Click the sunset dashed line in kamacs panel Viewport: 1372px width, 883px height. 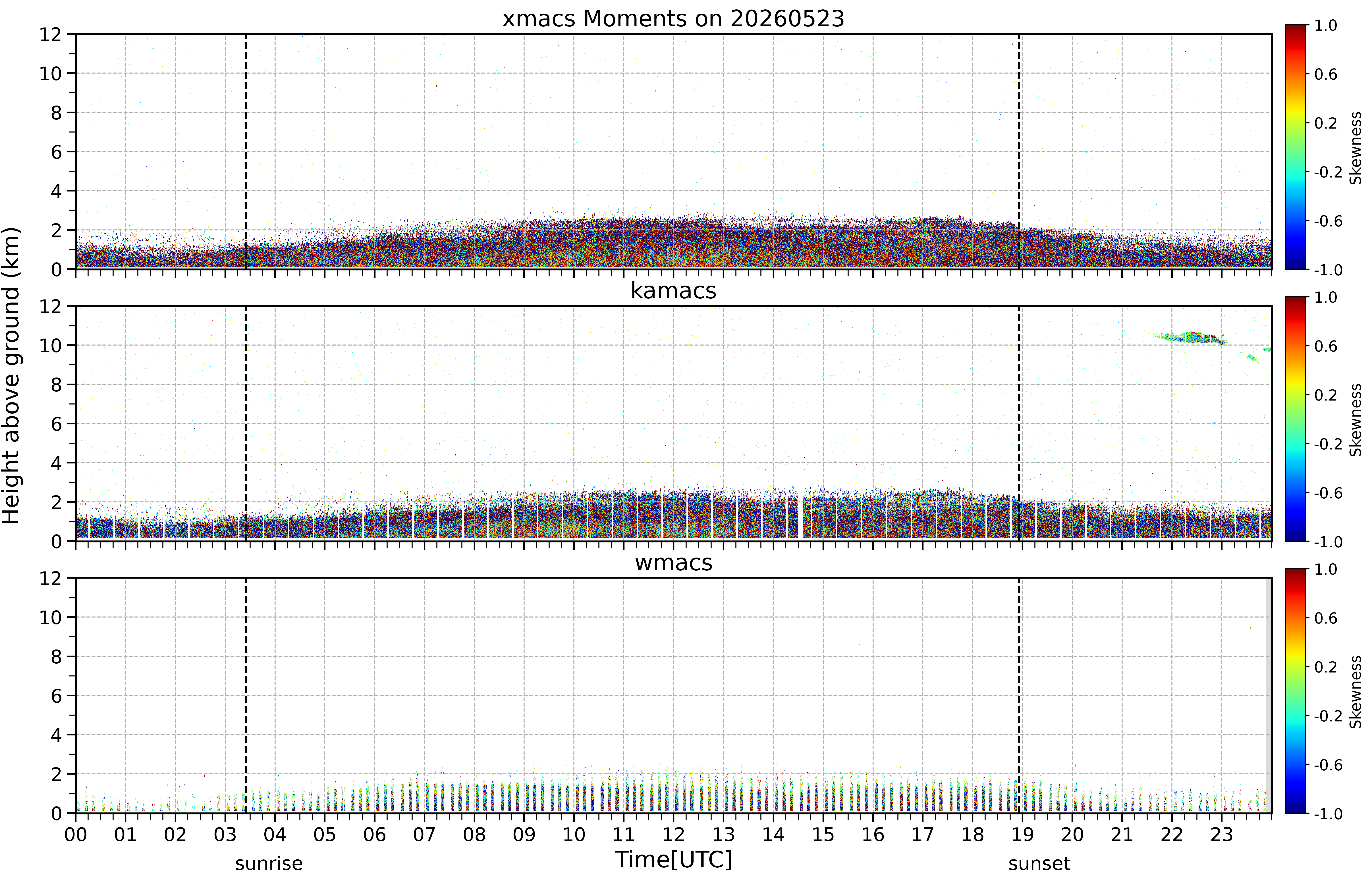point(1019,423)
